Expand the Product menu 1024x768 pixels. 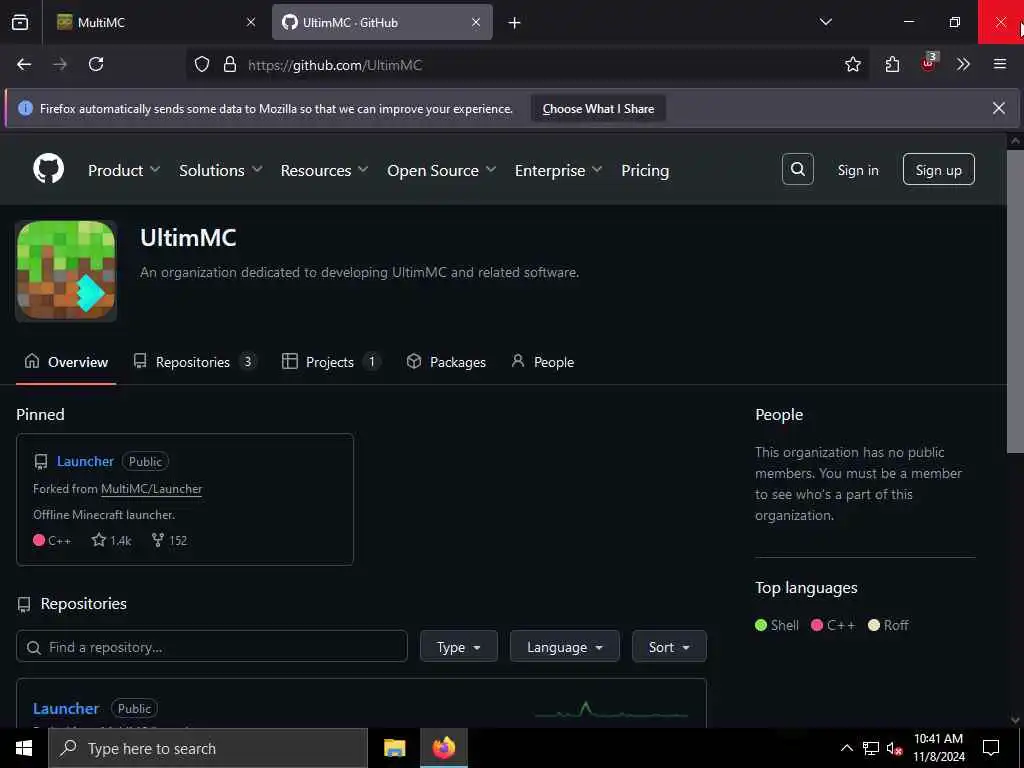[x=123, y=170]
